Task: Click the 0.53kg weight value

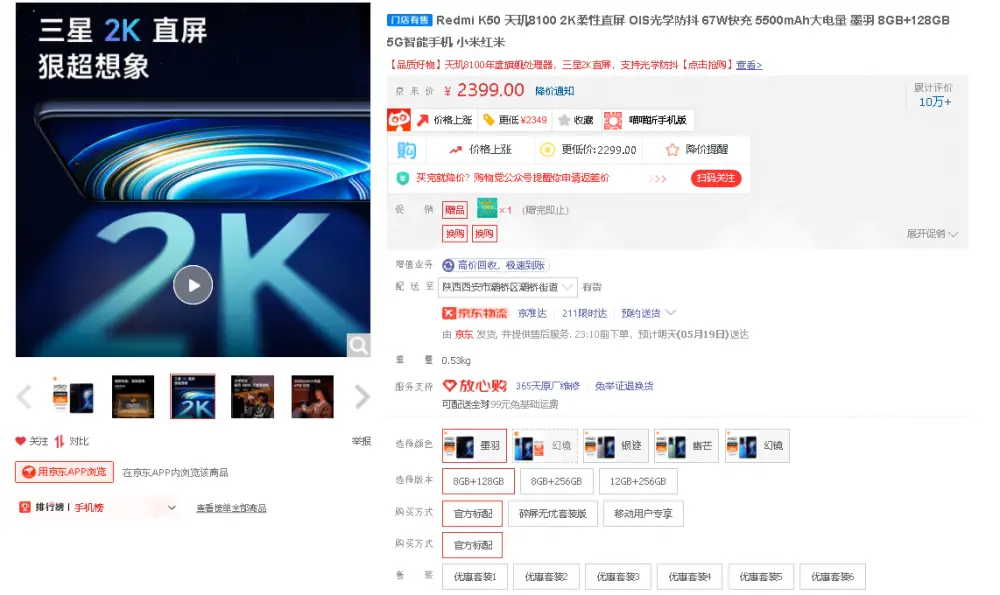Action: pyautogui.click(x=456, y=361)
